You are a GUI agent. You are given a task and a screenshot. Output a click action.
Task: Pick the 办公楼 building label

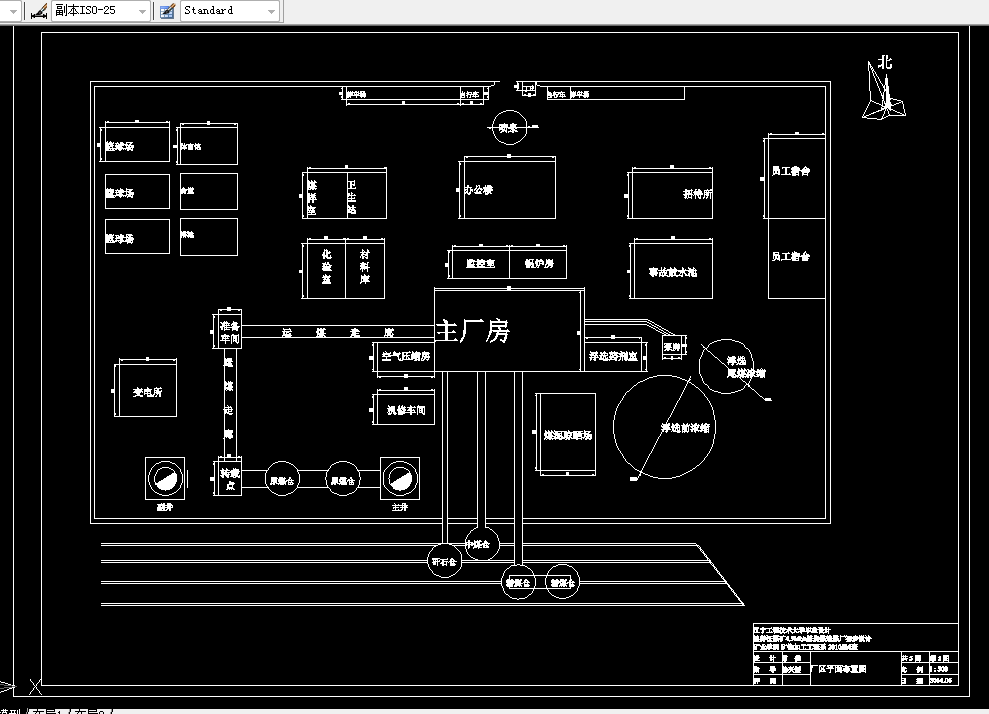(478, 189)
